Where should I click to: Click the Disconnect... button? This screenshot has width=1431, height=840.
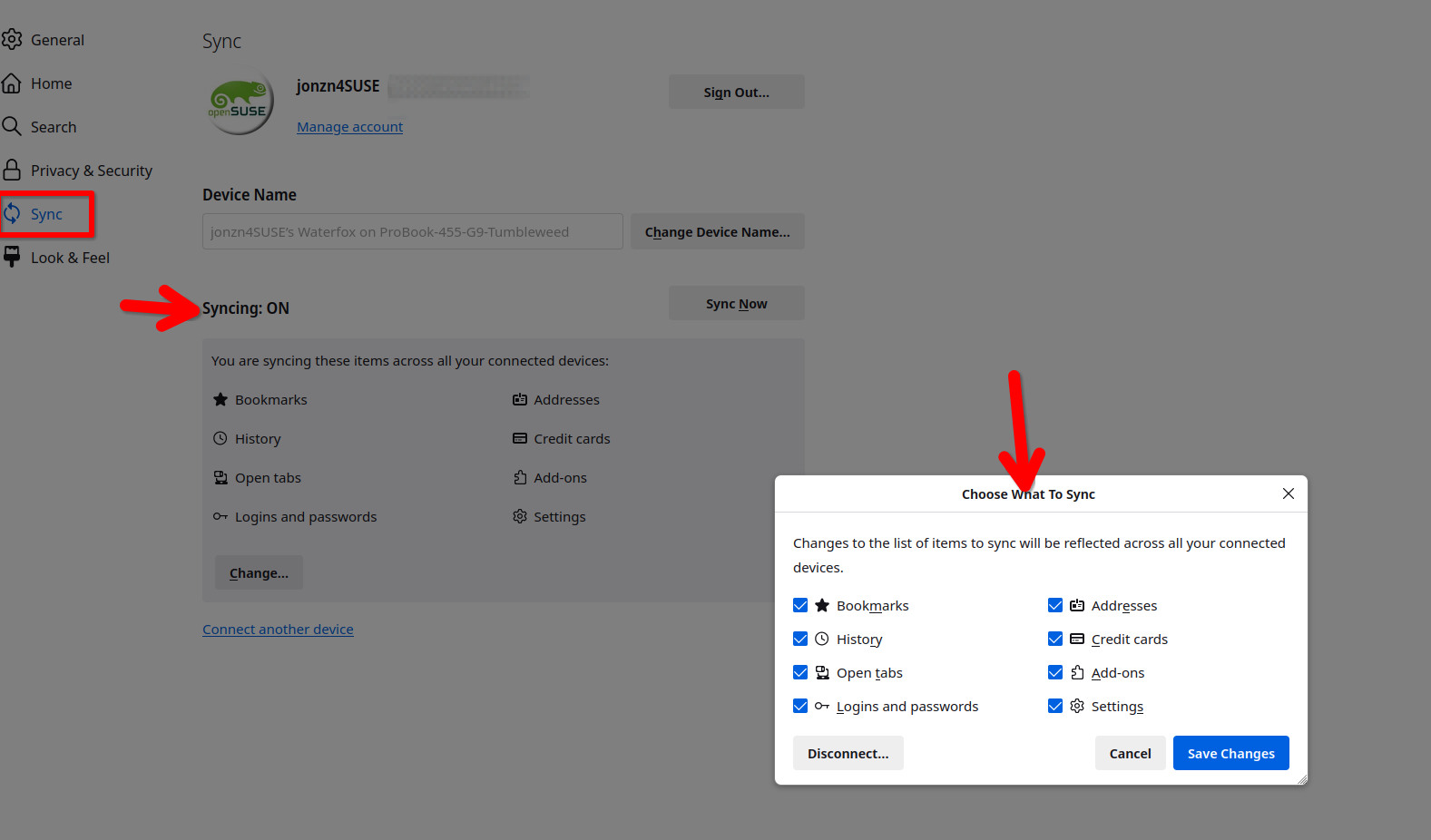(848, 753)
